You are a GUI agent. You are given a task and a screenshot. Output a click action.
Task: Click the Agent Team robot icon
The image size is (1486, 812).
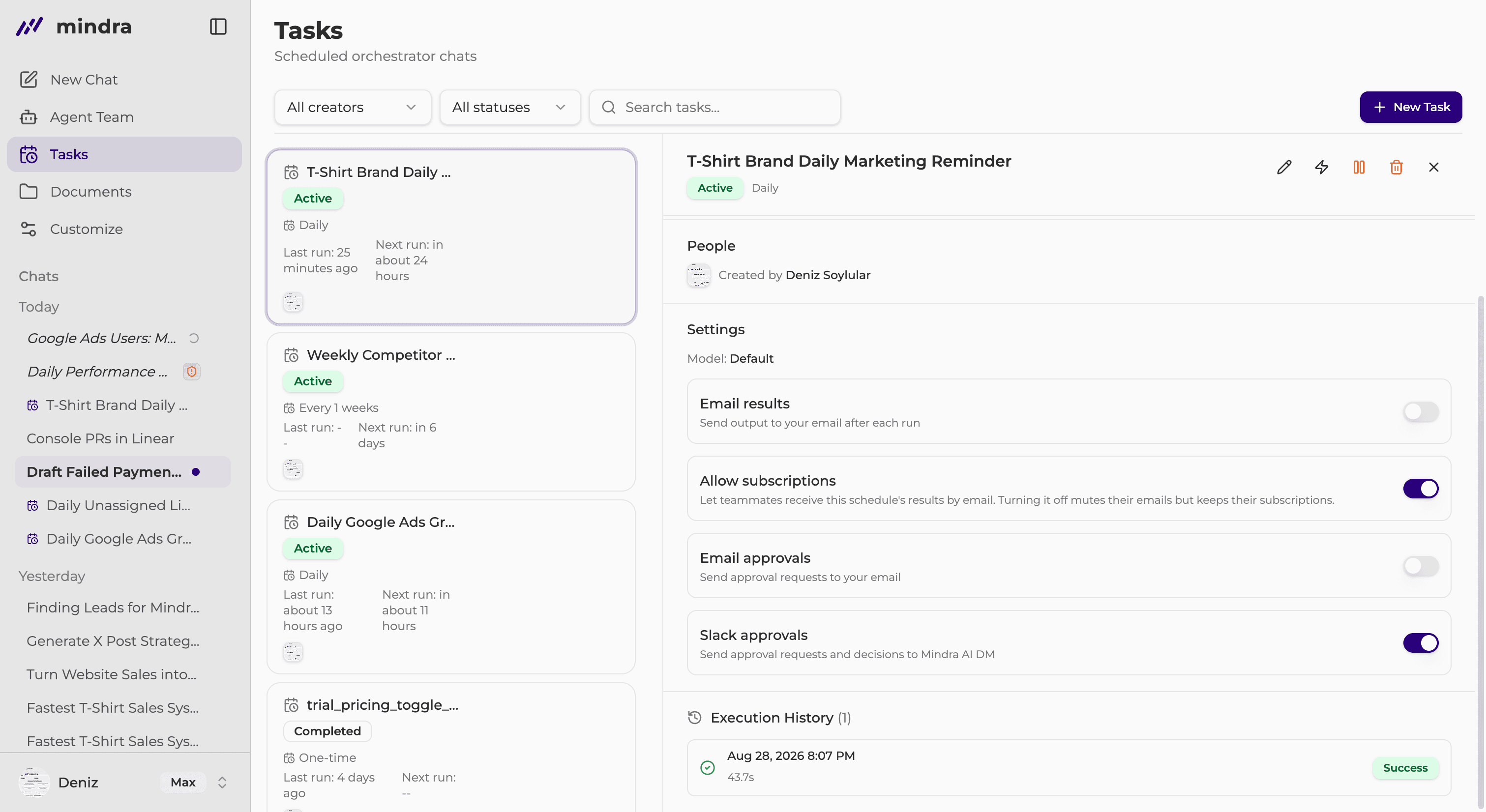coord(28,117)
